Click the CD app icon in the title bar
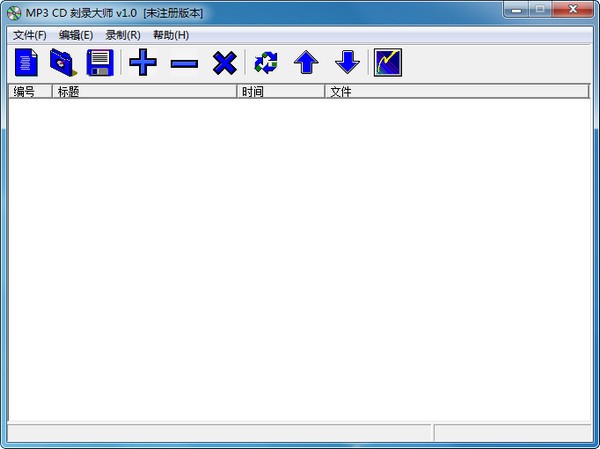Screen dimensions: 600x449 click(14, 11)
